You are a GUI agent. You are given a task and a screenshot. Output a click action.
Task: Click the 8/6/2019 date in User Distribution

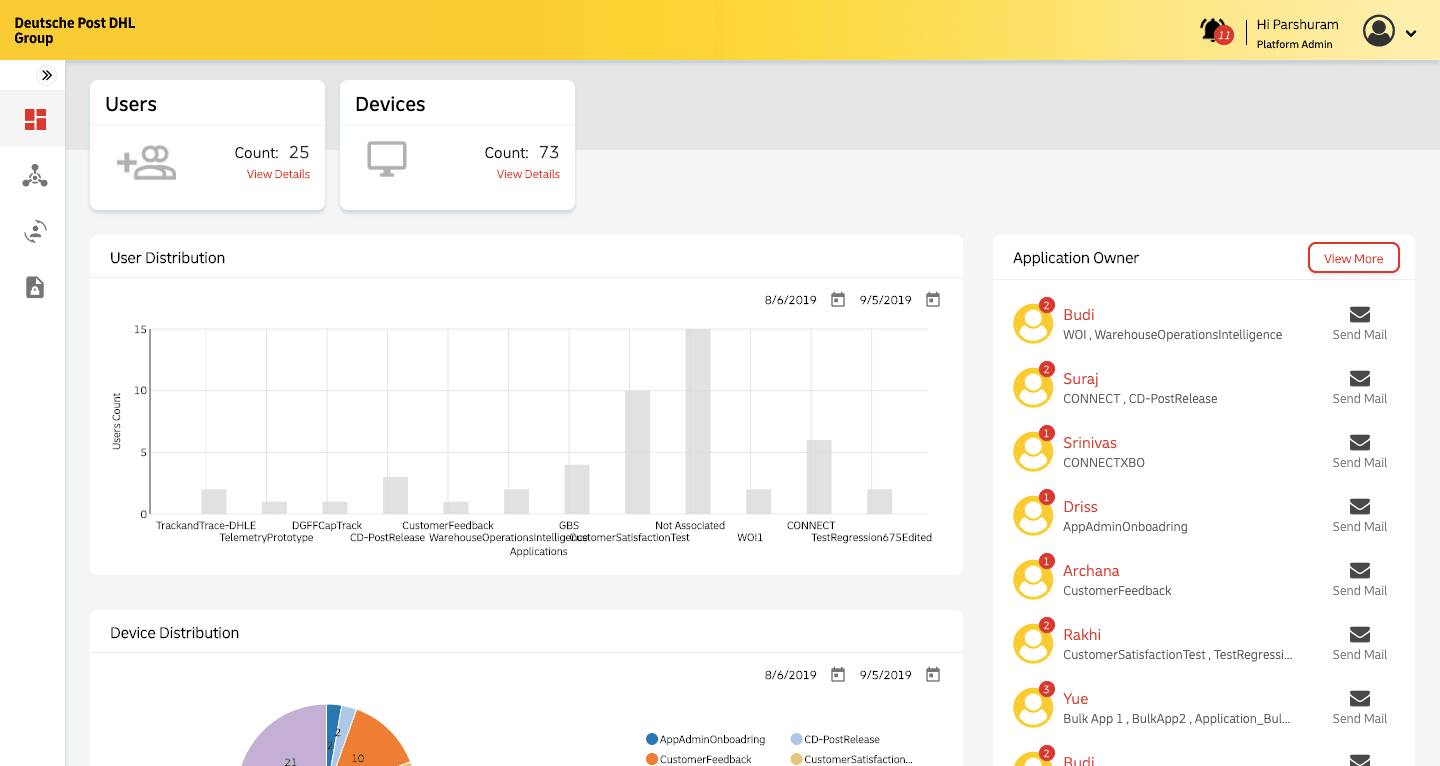[791, 300]
